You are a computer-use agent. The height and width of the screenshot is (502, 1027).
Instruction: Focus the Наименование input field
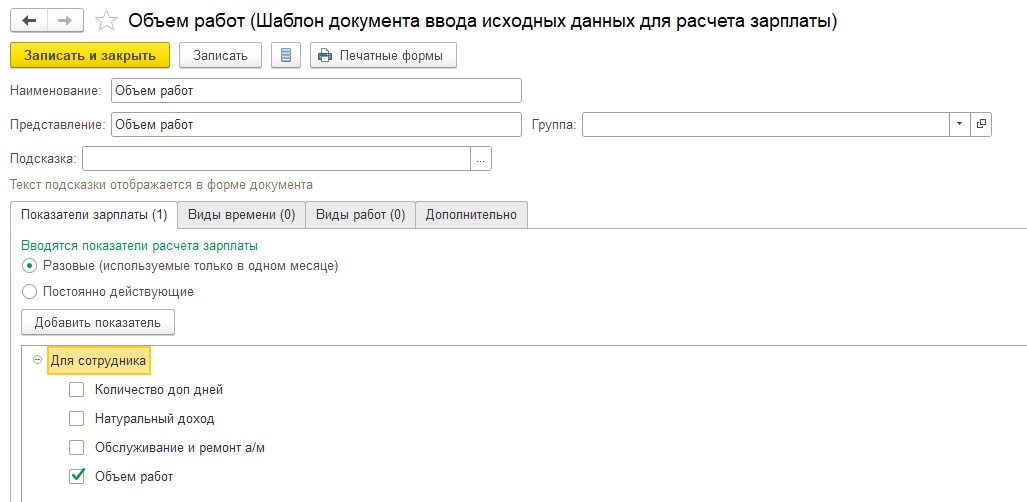pyautogui.click(x=316, y=90)
